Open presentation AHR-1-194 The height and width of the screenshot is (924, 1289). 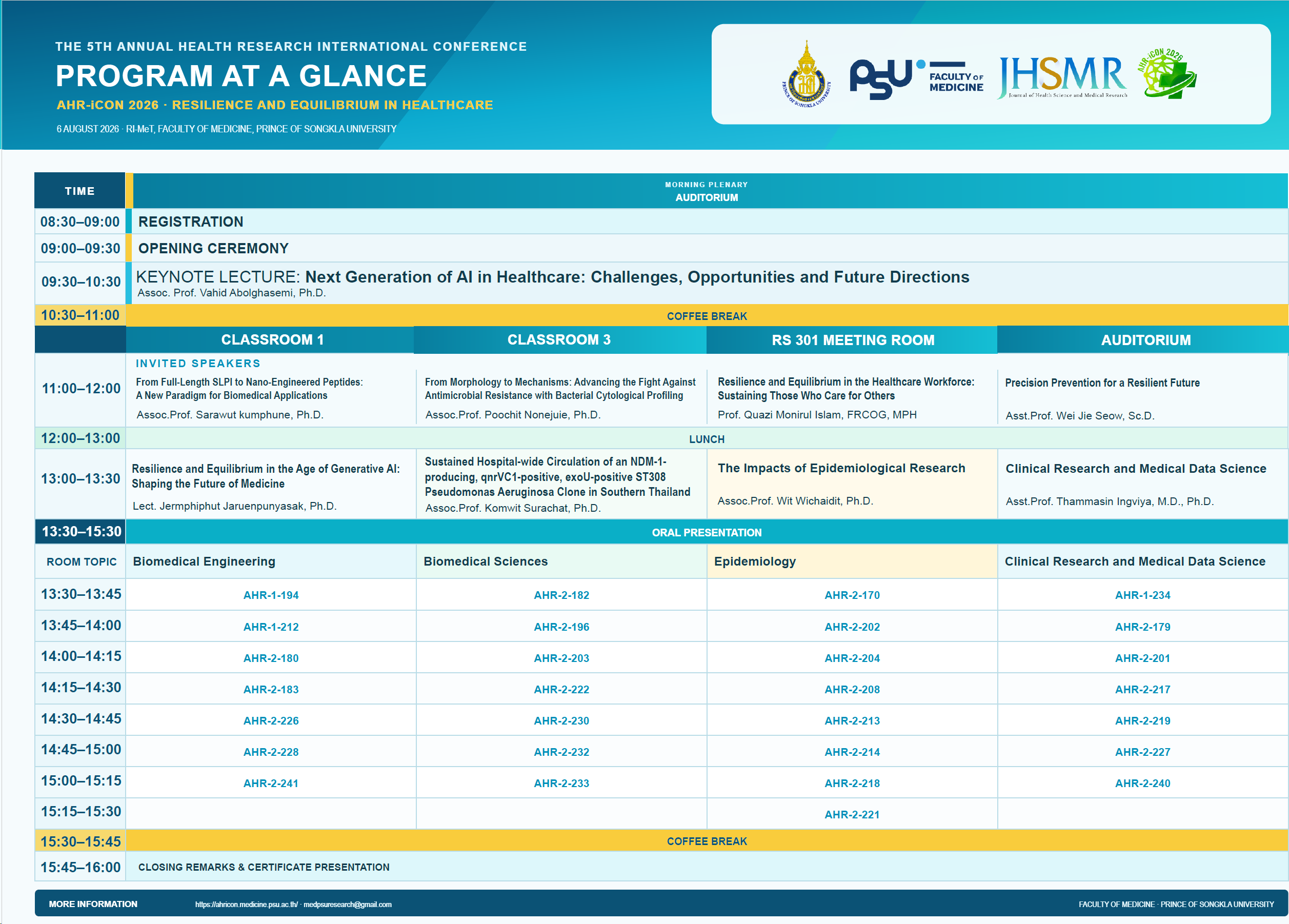271,595
